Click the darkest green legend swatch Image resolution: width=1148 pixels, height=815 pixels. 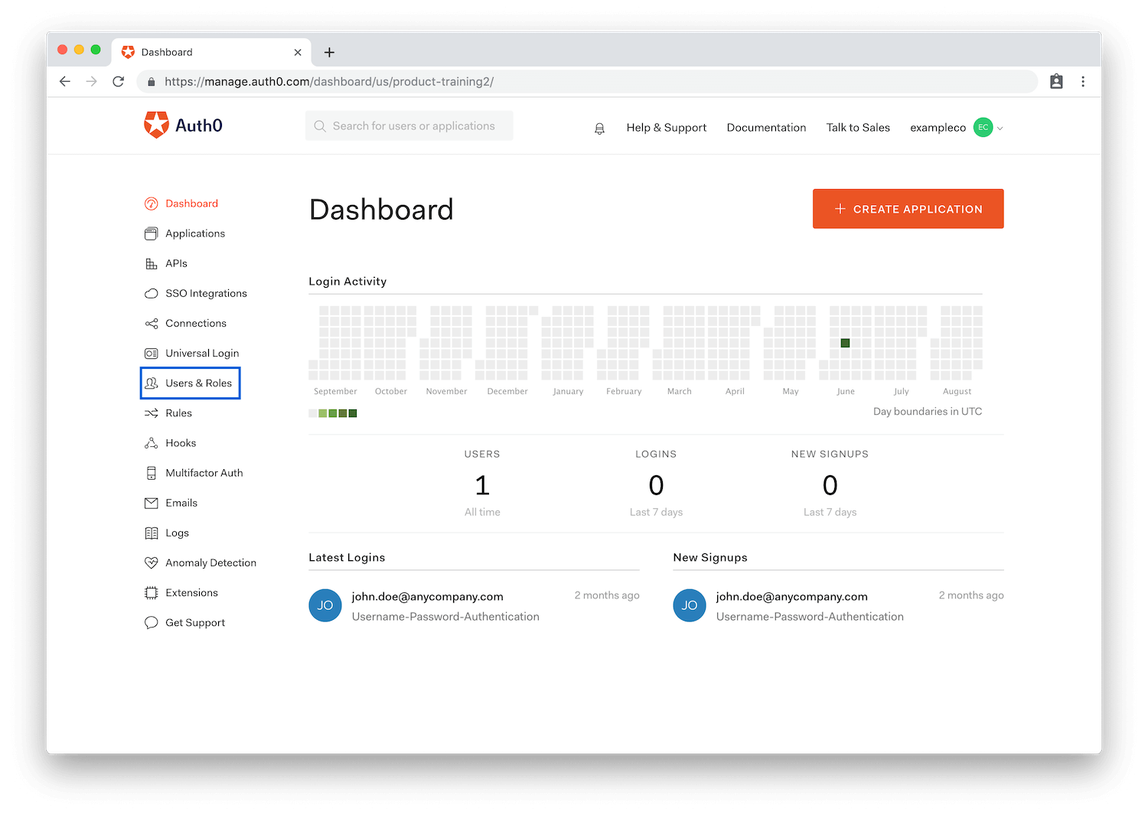tap(353, 414)
